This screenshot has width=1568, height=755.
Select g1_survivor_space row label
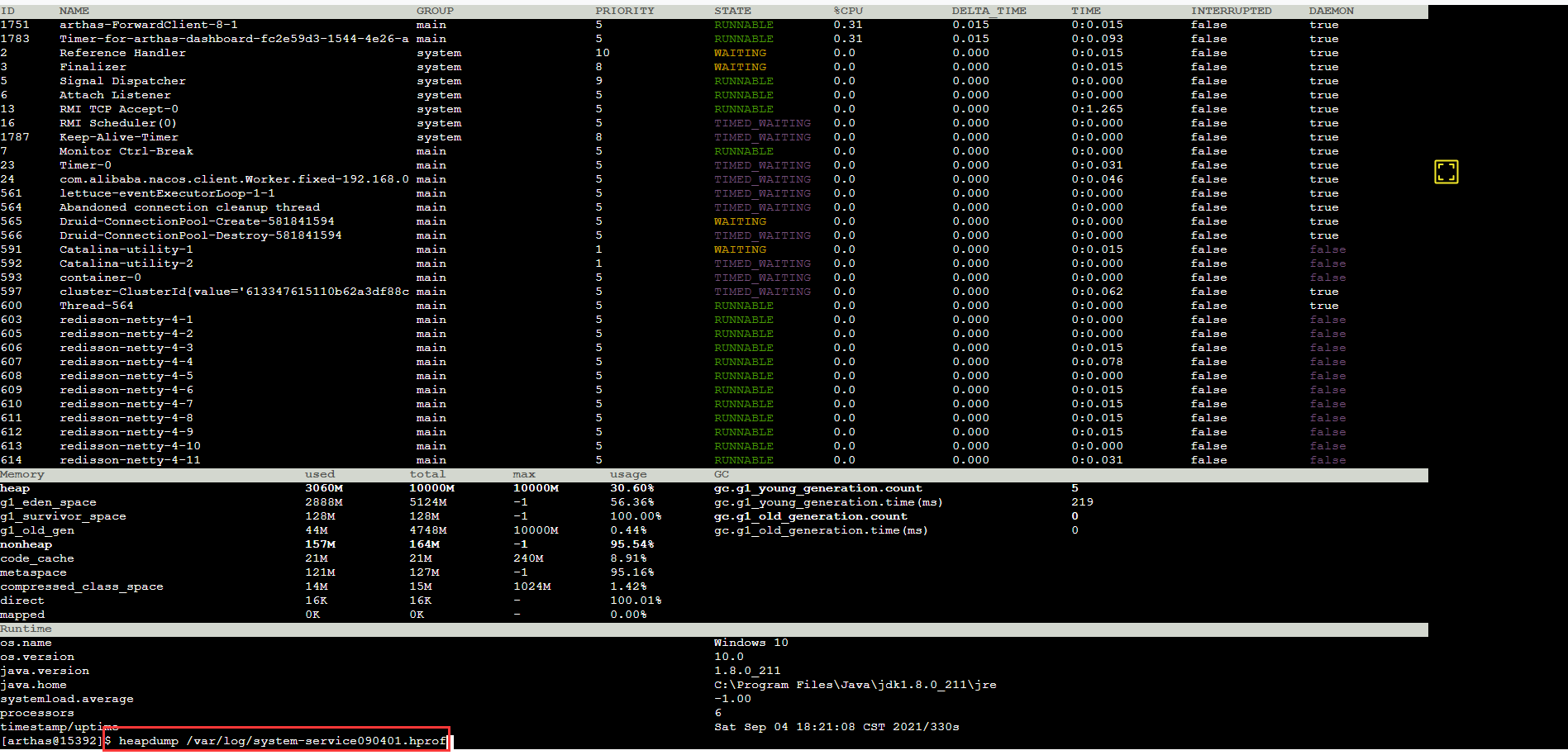63,516
